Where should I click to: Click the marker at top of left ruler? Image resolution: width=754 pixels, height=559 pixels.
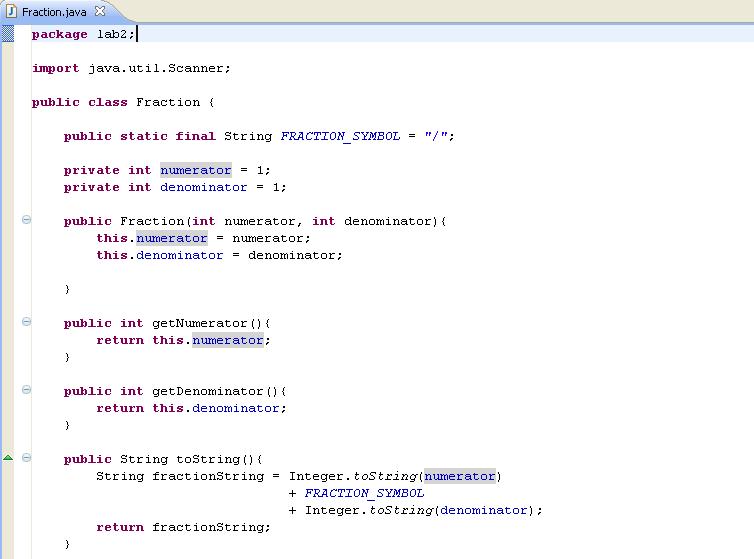pyautogui.click(x=8, y=34)
